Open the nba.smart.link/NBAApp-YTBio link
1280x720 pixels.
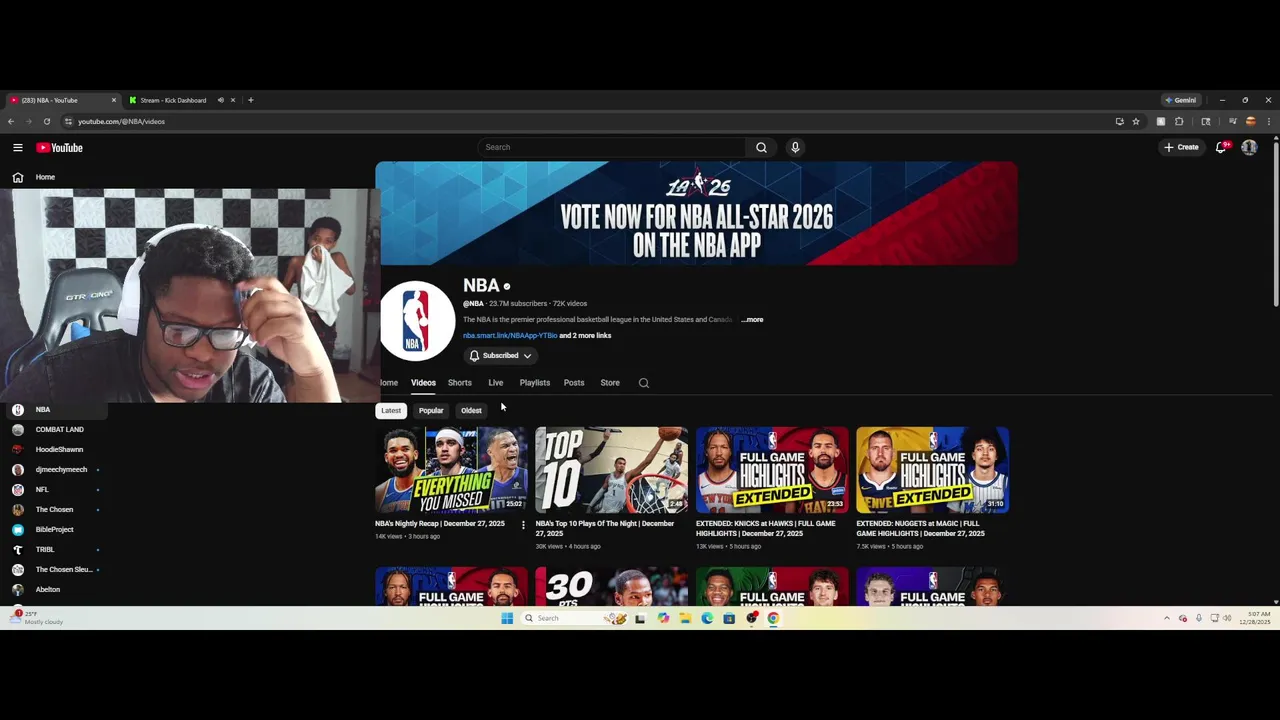[x=510, y=336]
